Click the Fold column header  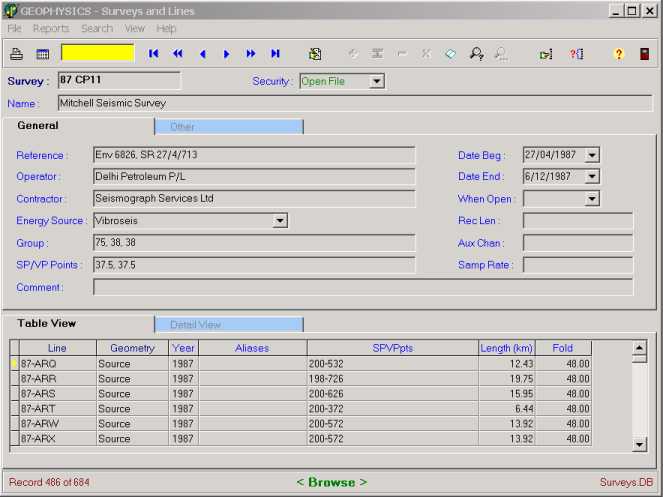pyautogui.click(x=563, y=348)
